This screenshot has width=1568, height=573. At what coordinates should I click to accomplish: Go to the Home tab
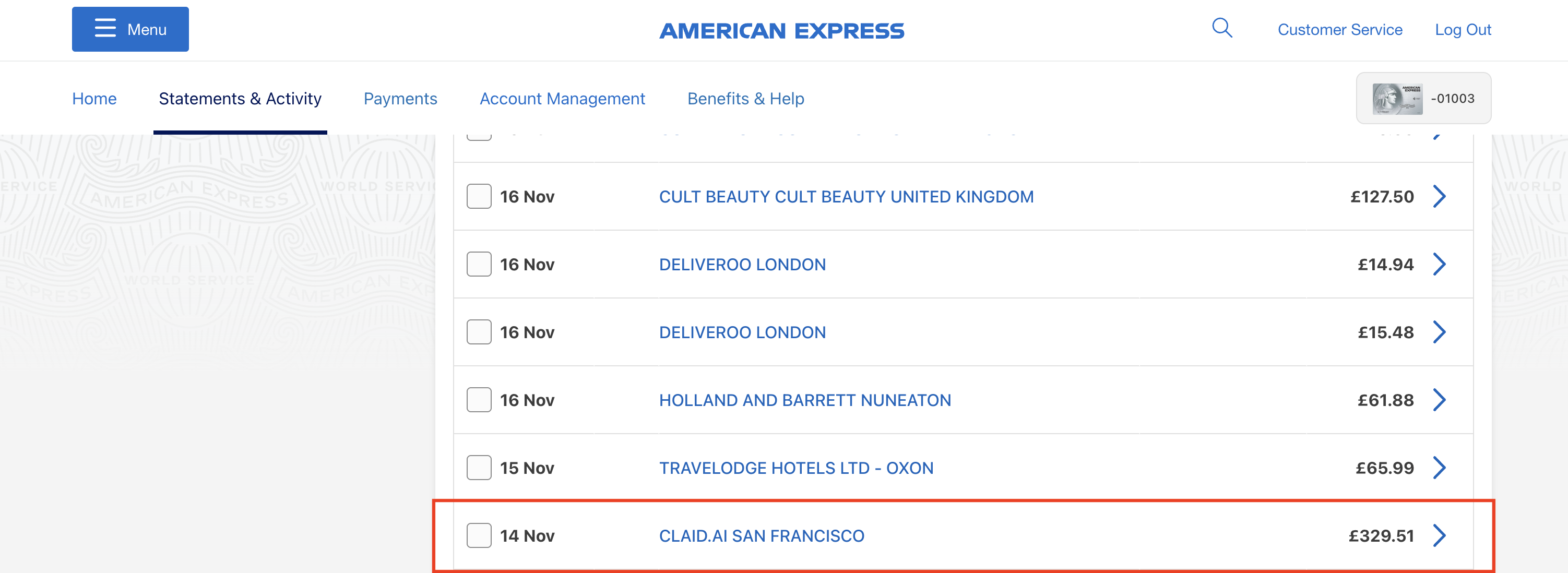point(94,99)
